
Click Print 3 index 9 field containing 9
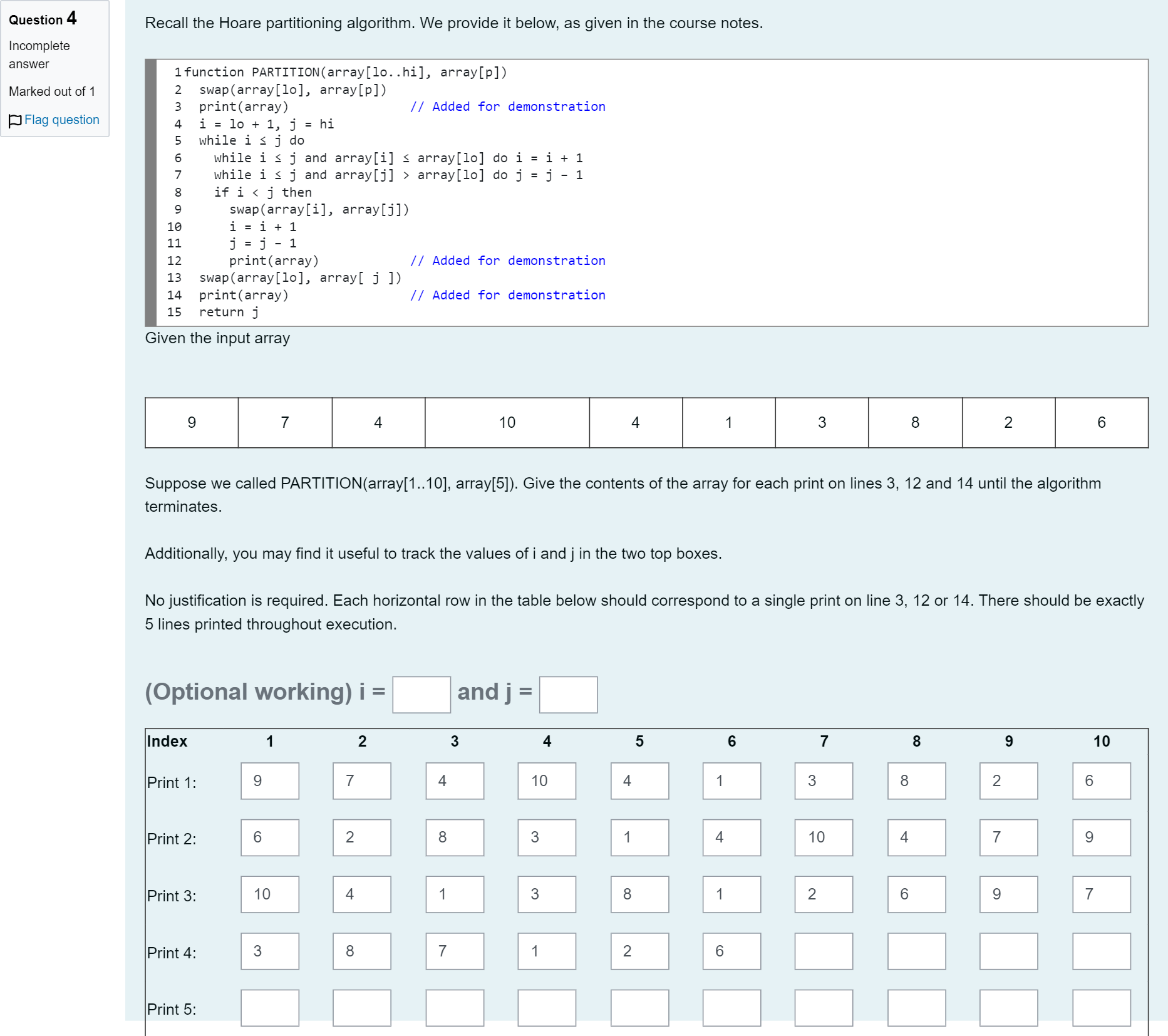[1009, 894]
